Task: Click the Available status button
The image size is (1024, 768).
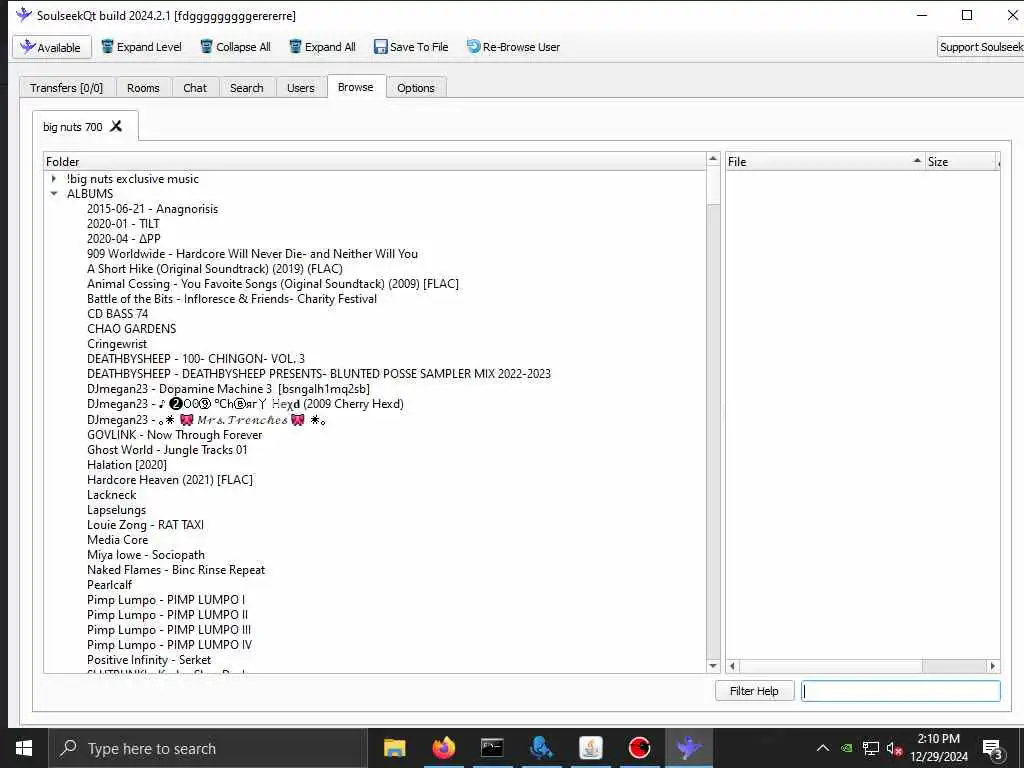Action: point(52,47)
